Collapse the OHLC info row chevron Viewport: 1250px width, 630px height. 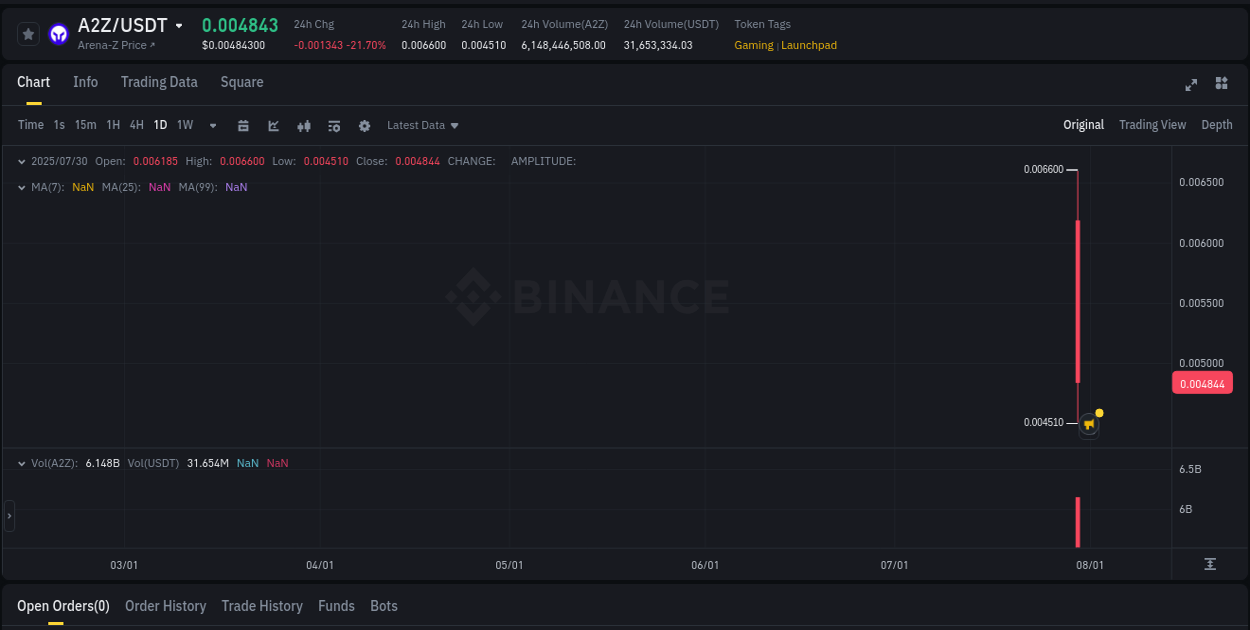pyautogui.click(x=21, y=161)
